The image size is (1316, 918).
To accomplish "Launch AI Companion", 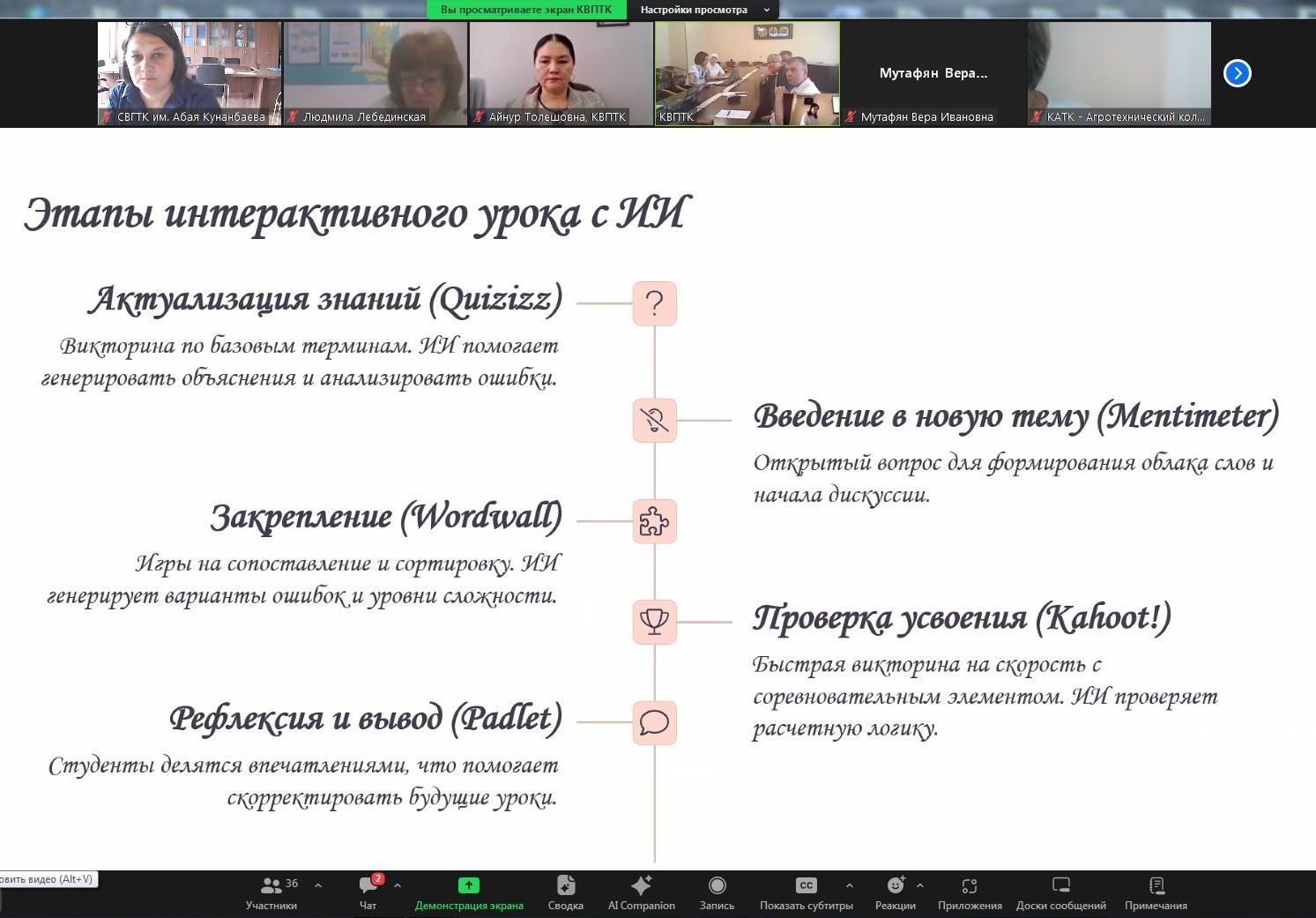I will click(641, 892).
